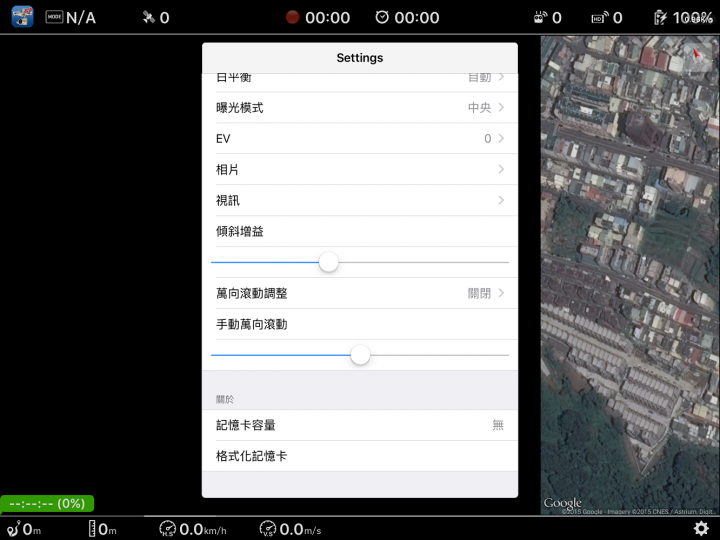This screenshot has width=720, height=540.
Task: Tap the 格式化記憶卡 format SD card button
Action: coord(360,456)
